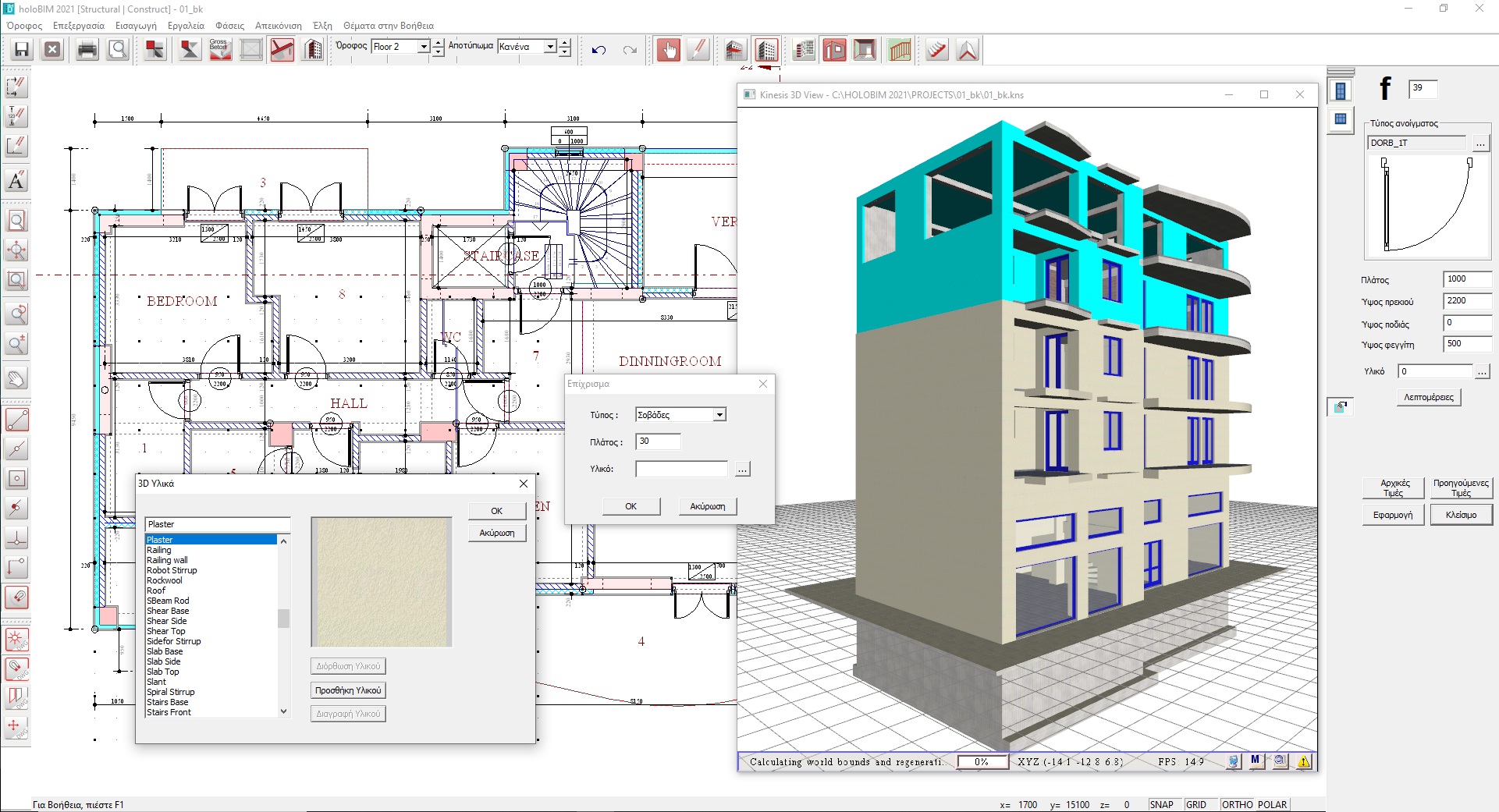Click the Undo arrow
The width and height of the screenshot is (1499, 812).
[x=599, y=50]
